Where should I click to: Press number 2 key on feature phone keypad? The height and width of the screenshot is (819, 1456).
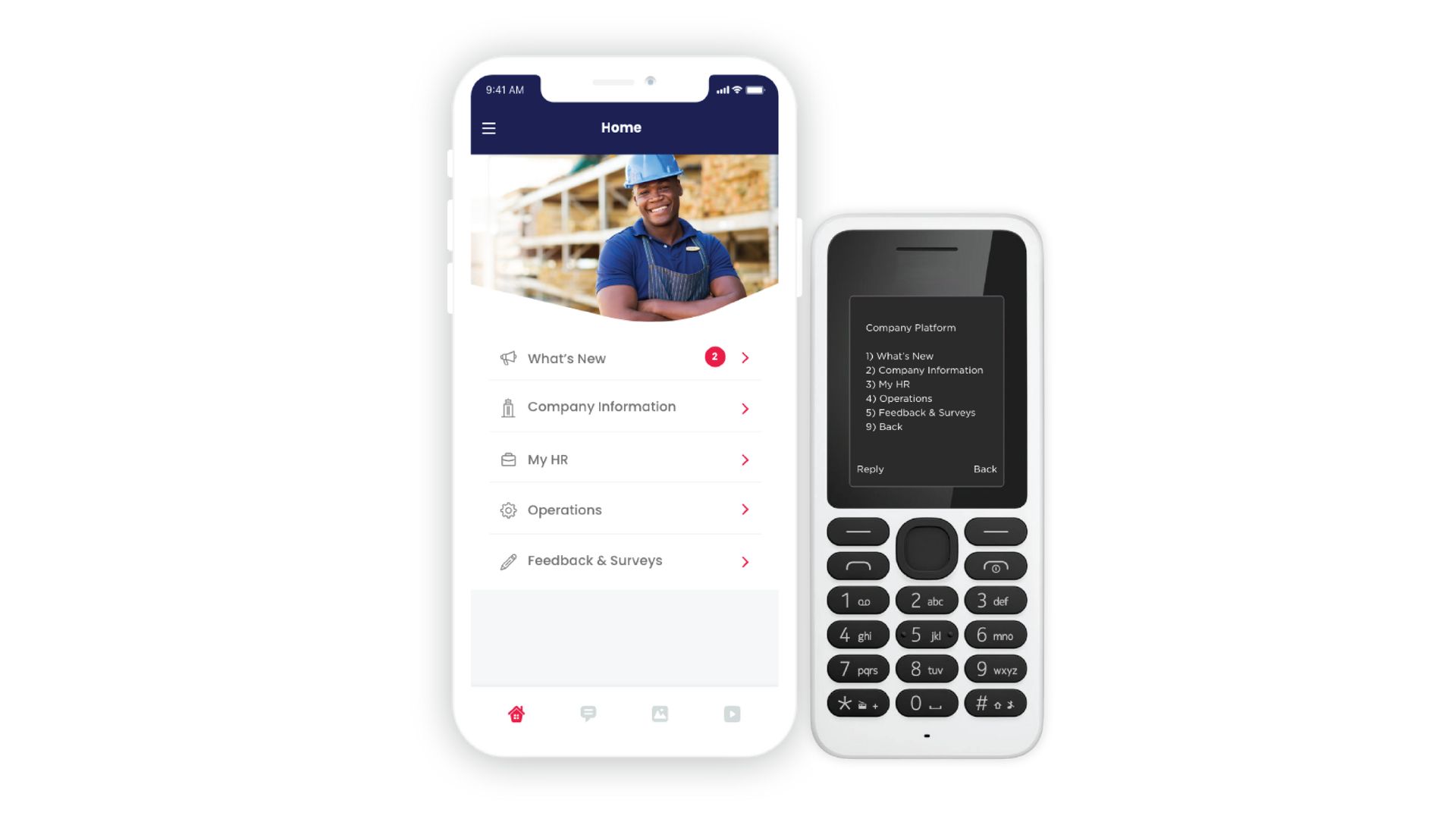[x=926, y=600]
